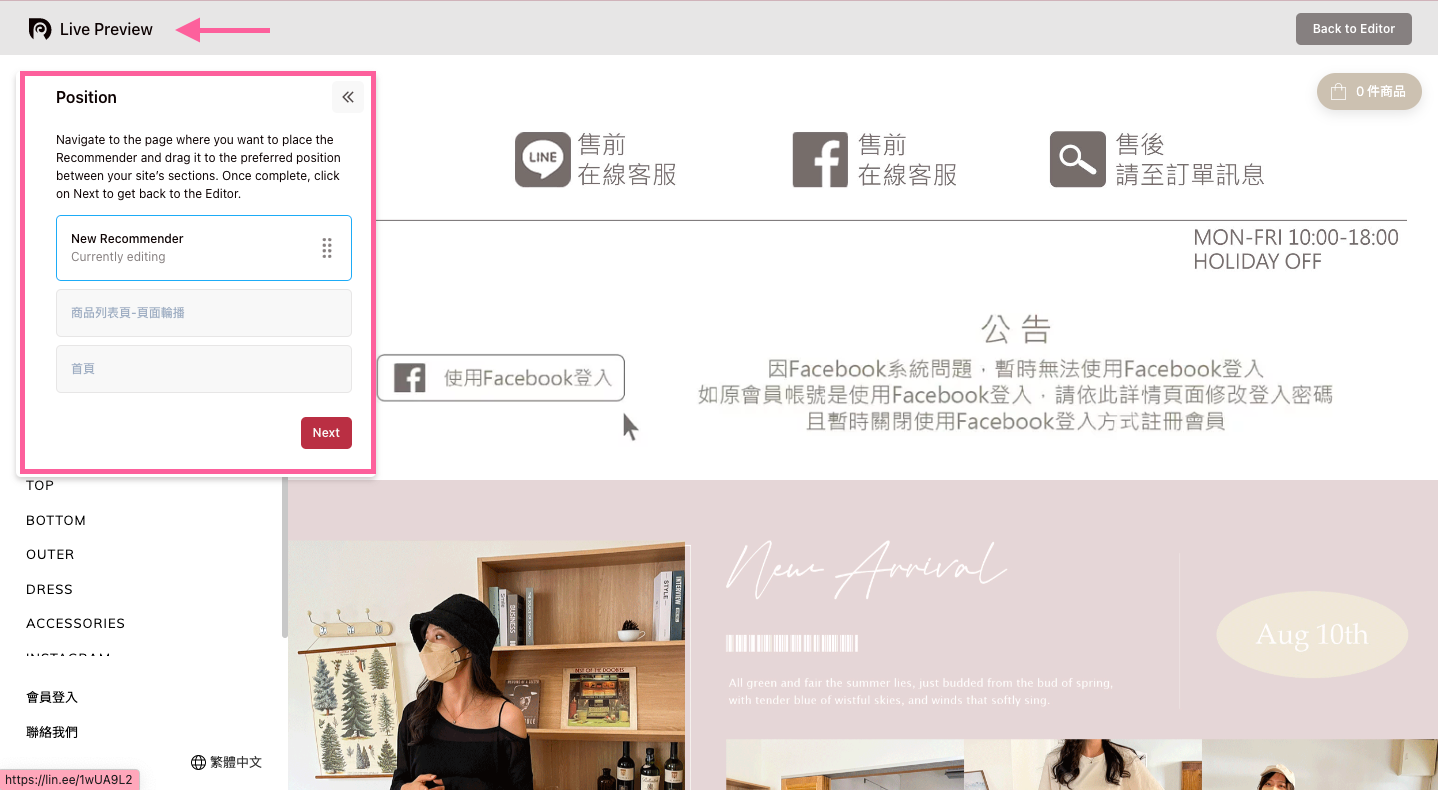1438x790 pixels.
Task: Click 會員登入 link
Action: pyautogui.click(x=52, y=698)
